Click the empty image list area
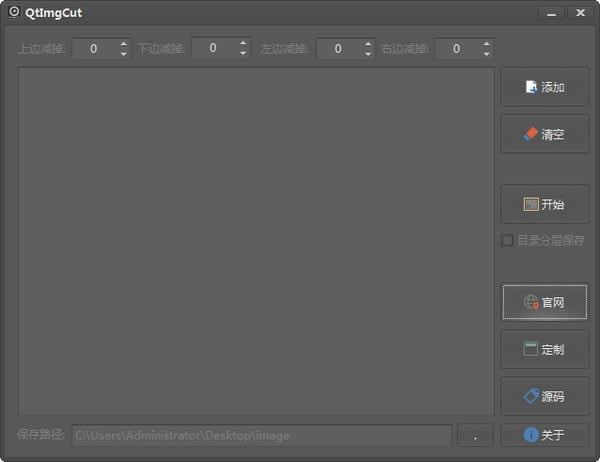 coord(255,240)
